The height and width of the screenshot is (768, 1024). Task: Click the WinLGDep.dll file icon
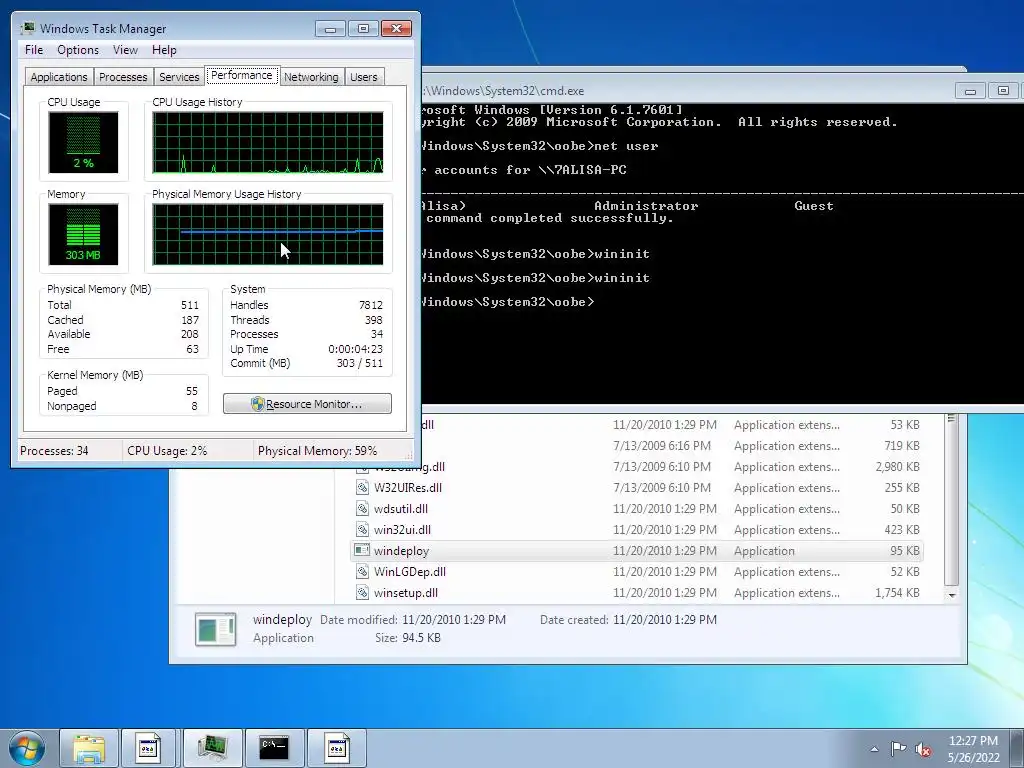click(x=362, y=571)
